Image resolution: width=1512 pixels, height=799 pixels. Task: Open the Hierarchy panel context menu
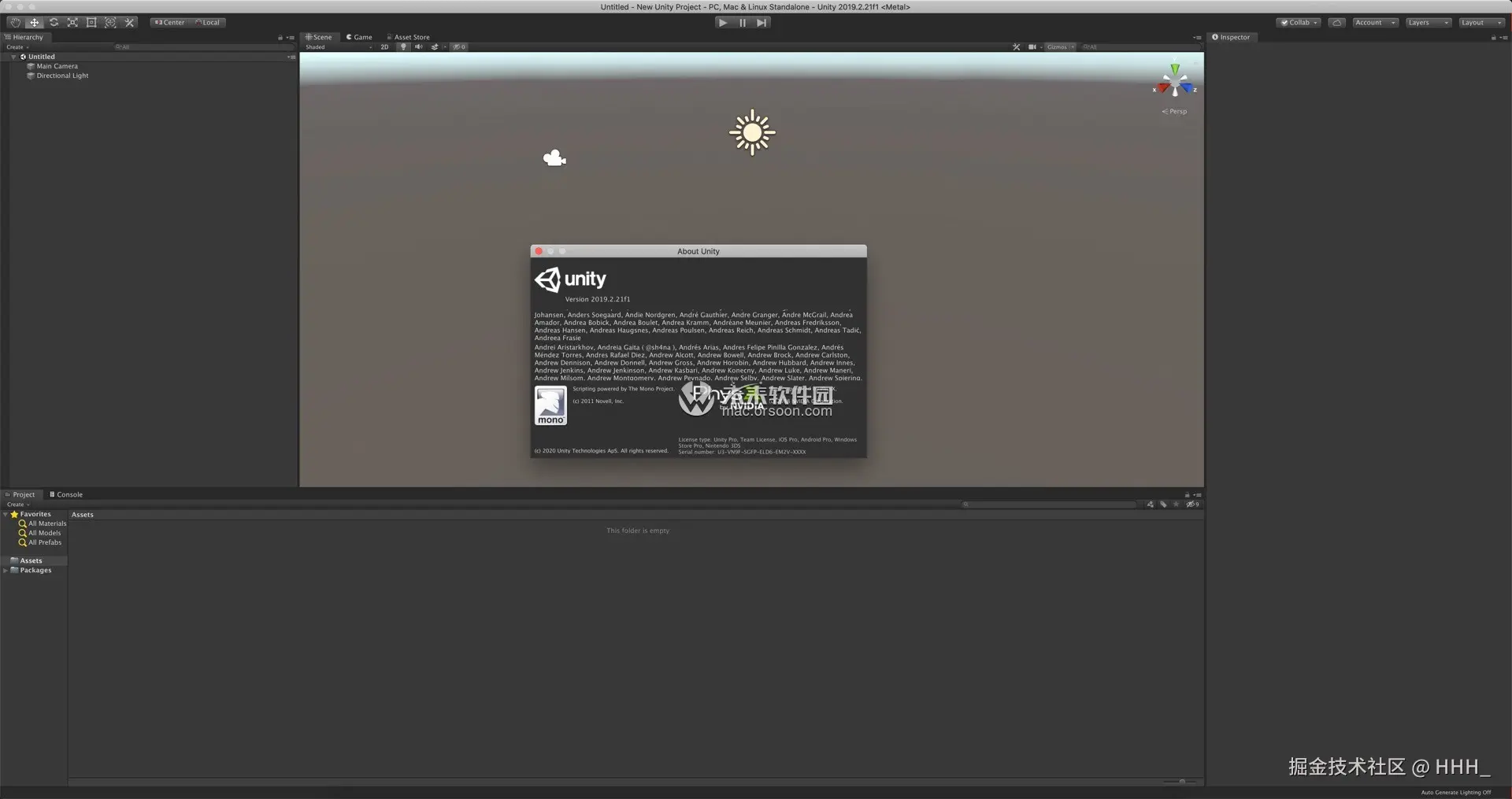coord(291,38)
